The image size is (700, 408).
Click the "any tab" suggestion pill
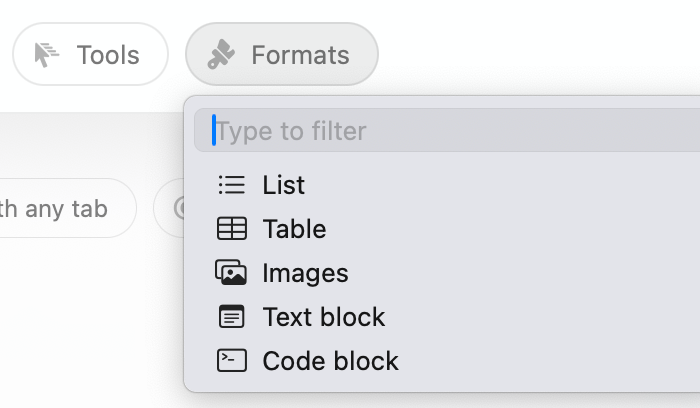(x=67, y=208)
